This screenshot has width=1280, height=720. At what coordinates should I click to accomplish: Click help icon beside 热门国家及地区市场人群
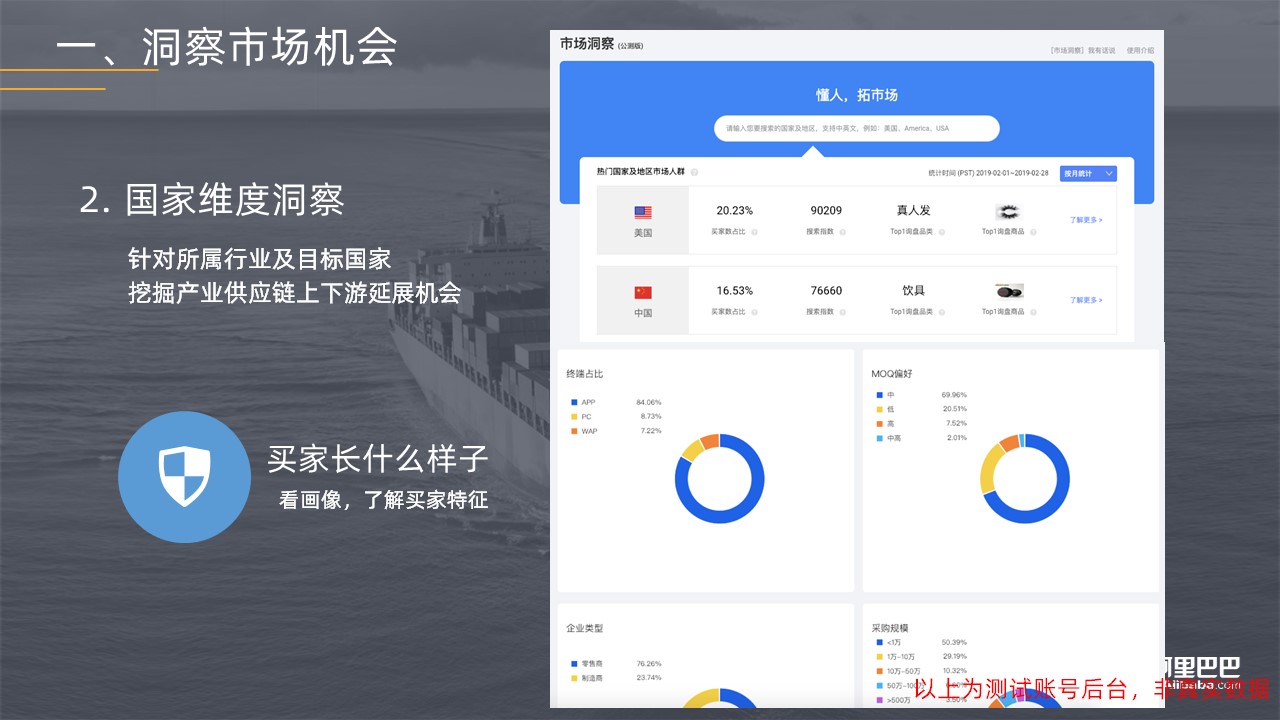(694, 172)
